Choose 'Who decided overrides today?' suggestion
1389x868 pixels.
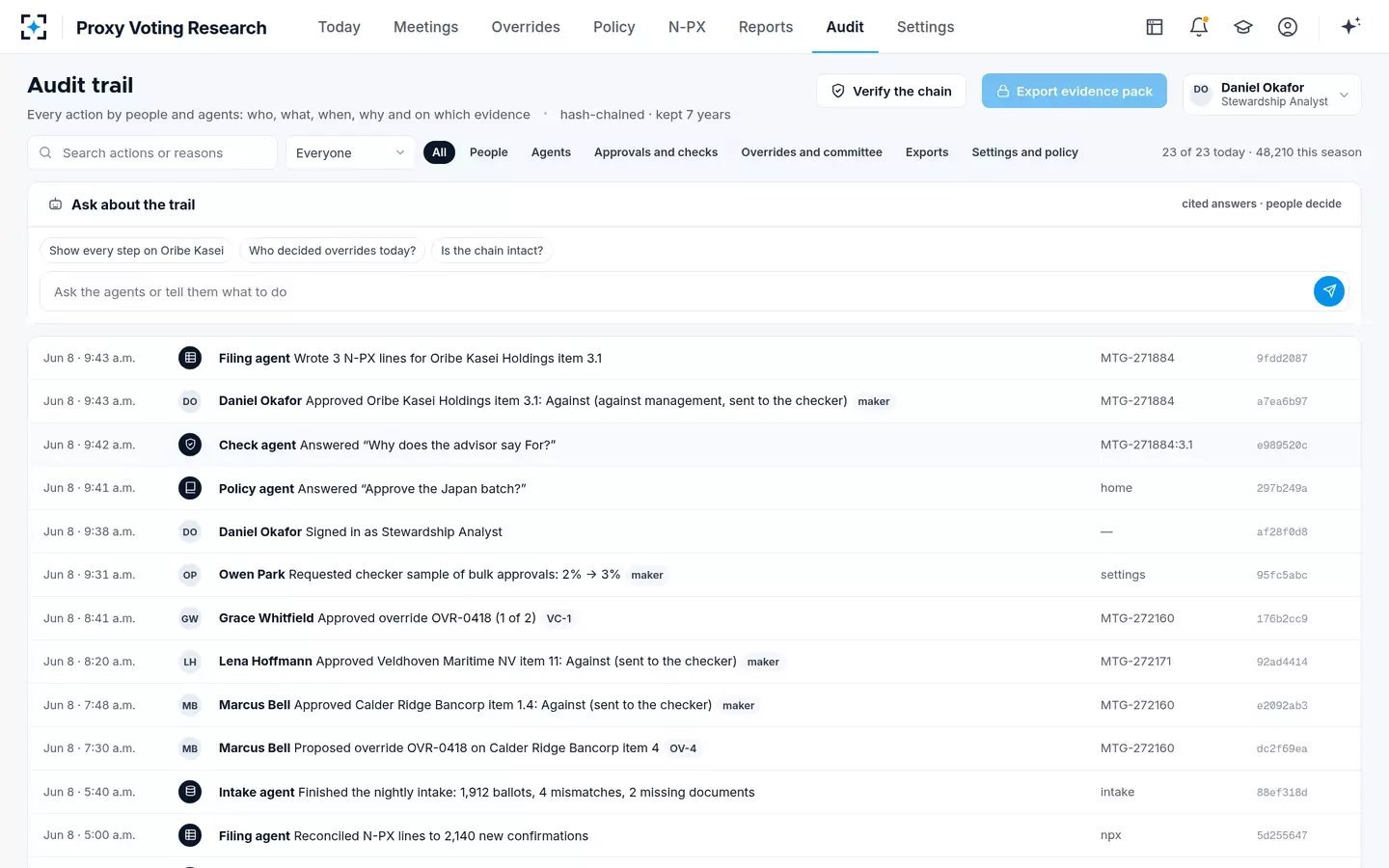click(332, 251)
